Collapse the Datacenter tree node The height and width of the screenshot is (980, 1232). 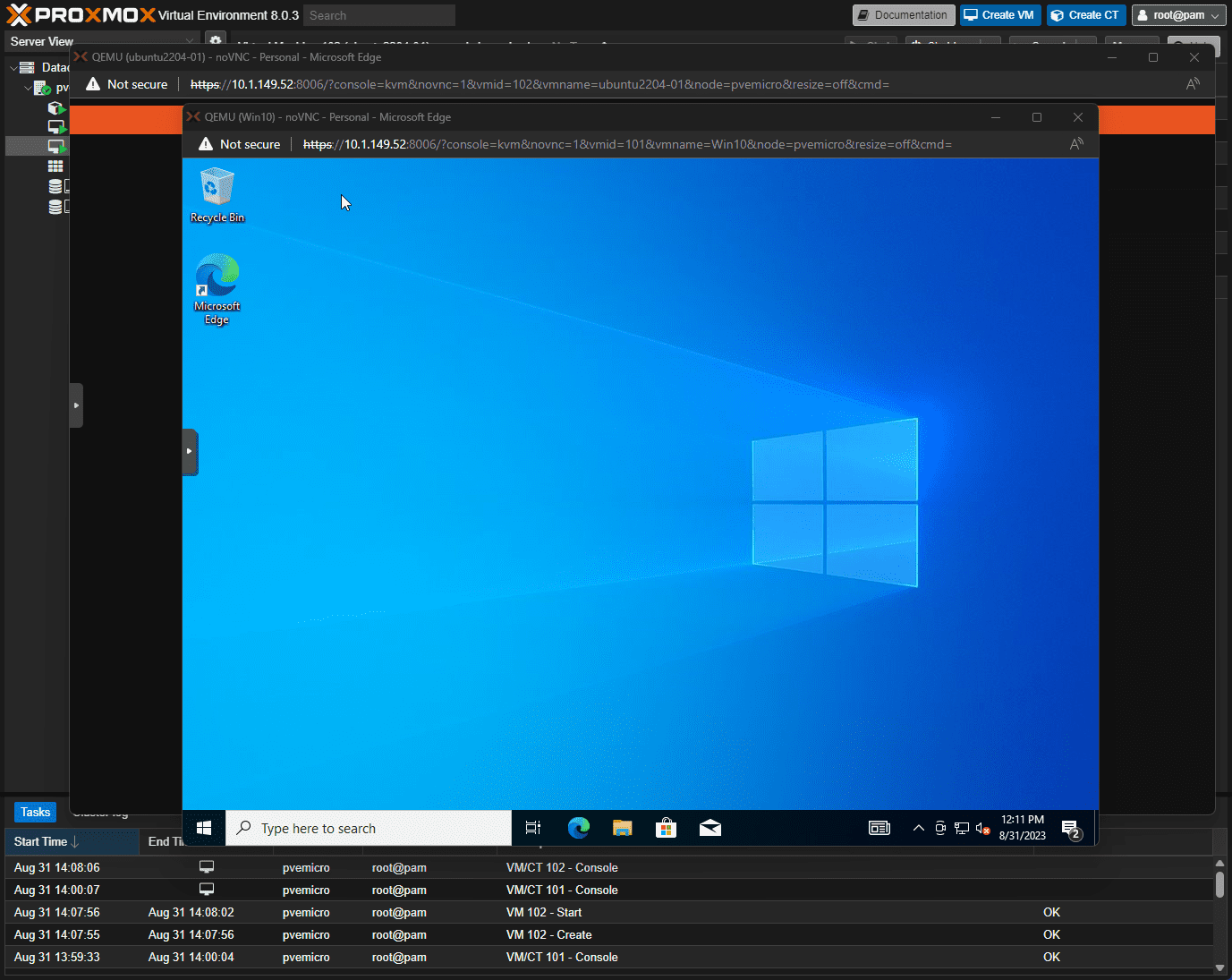click(13, 68)
